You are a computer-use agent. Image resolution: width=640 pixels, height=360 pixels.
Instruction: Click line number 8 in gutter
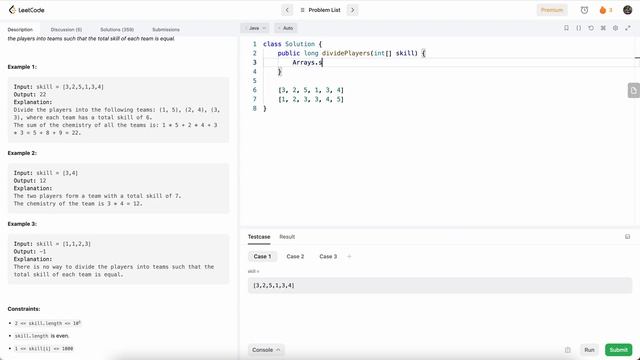(x=254, y=109)
